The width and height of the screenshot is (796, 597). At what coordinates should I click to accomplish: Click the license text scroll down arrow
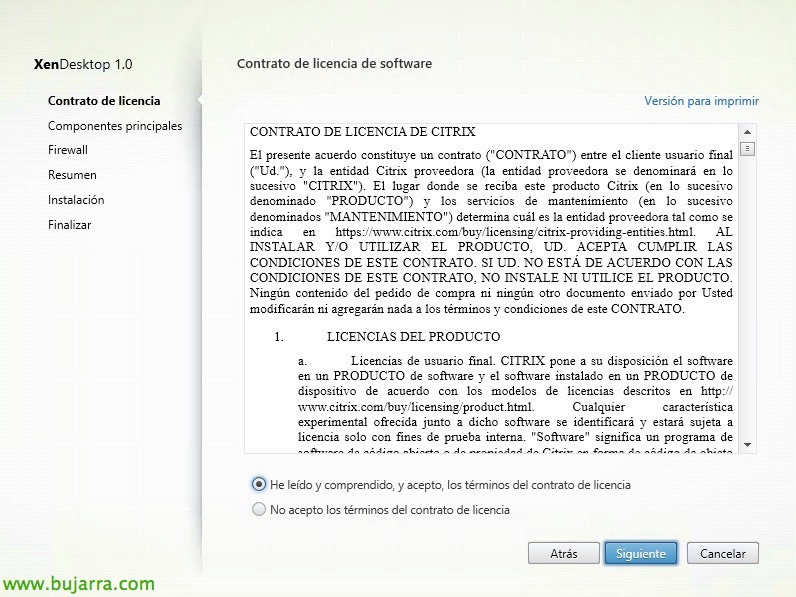(x=747, y=445)
